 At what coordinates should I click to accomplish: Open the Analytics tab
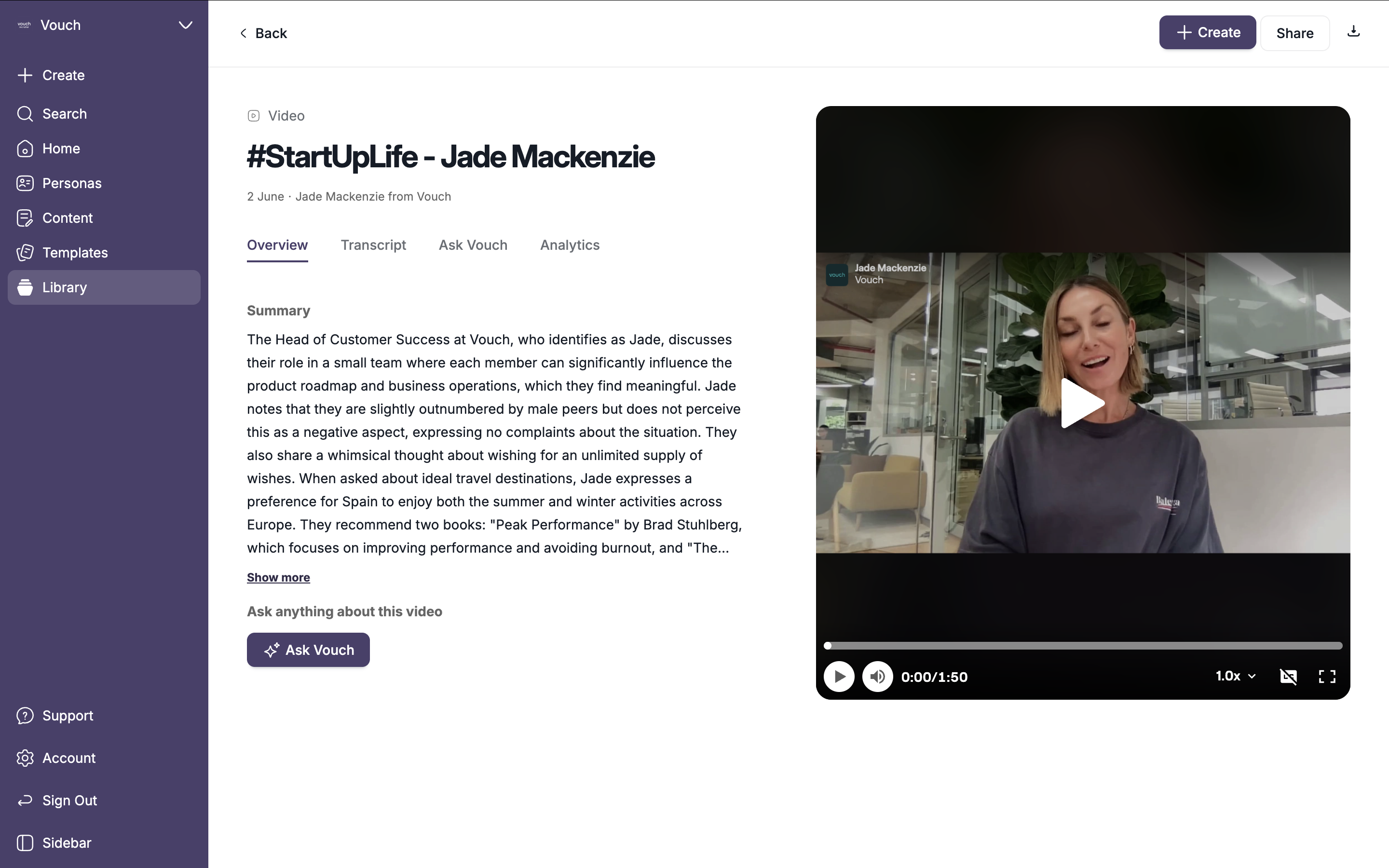tap(570, 245)
